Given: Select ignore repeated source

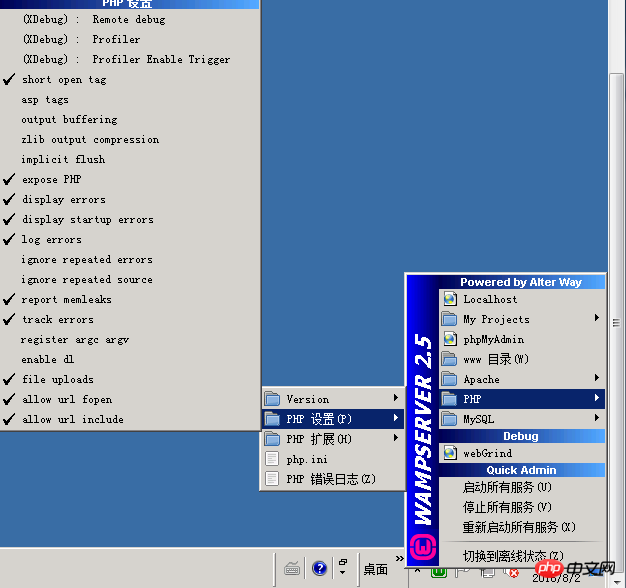Looking at the screenshot, I should coord(130,279).
